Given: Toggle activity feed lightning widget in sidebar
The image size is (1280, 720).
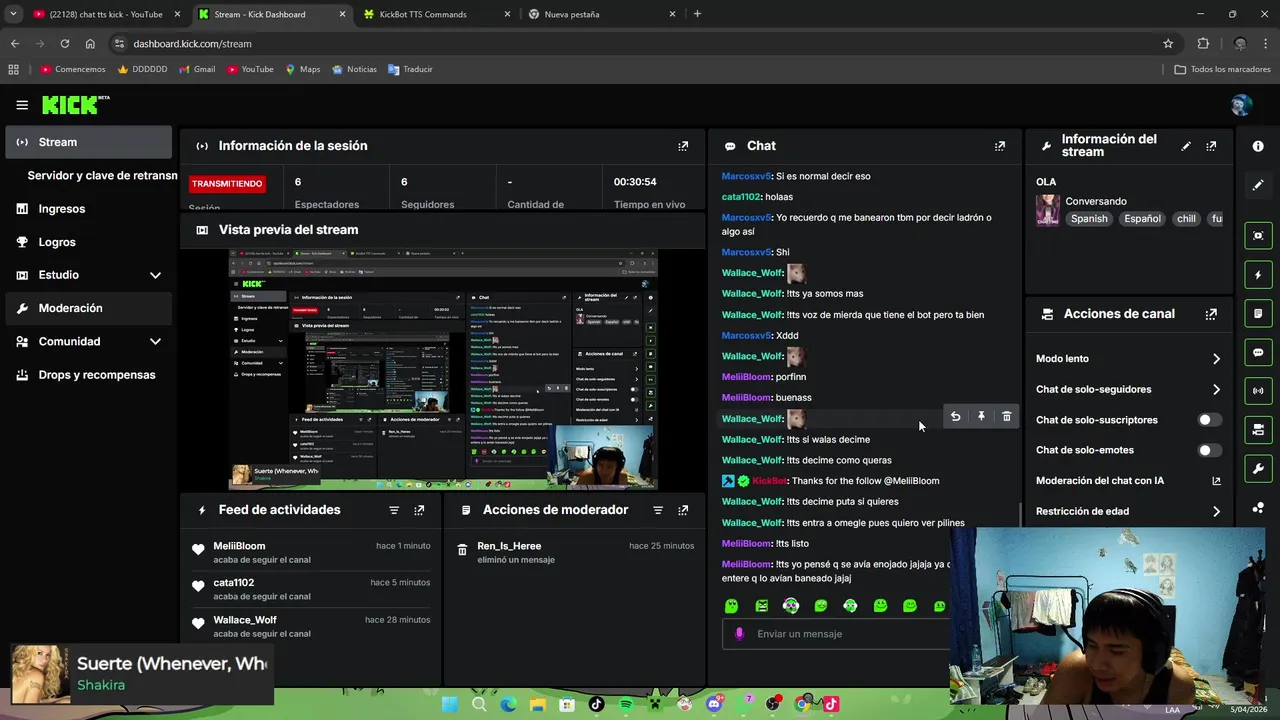Looking at the screenshot, I should (x=1258, y=275).
